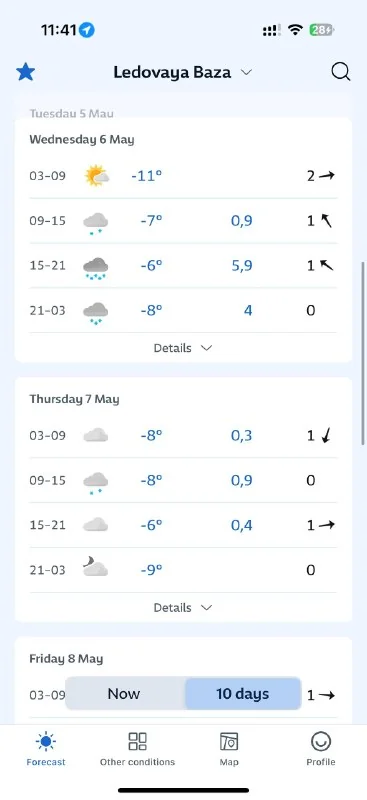
Task: Tap the Friday 8 May heading
Action: (66, 659)
